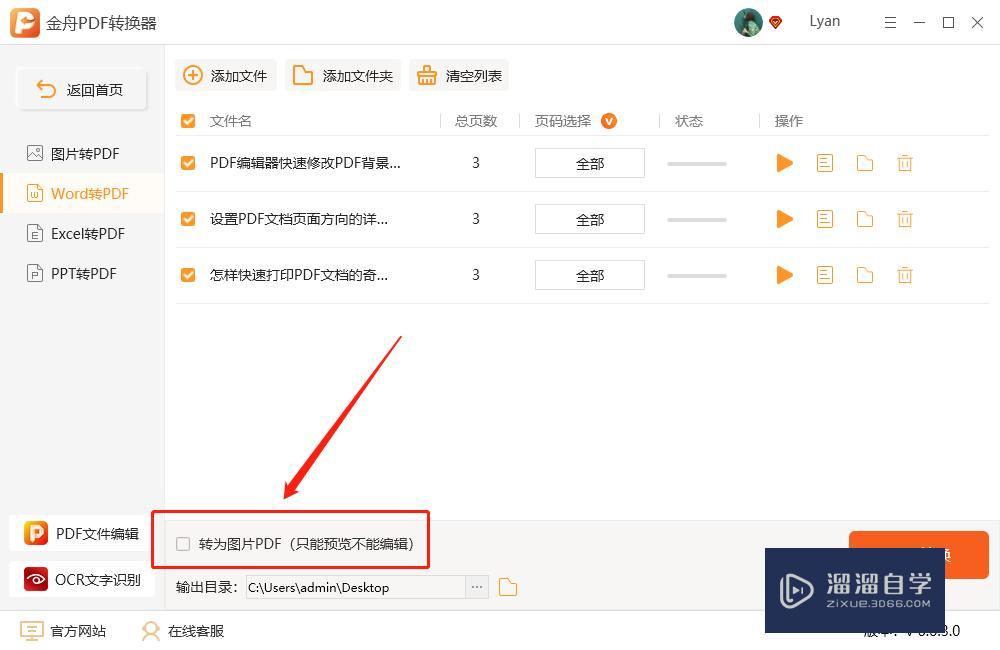Start converting the 怎样快速打印PDF文档 file

tap(784, 276)
